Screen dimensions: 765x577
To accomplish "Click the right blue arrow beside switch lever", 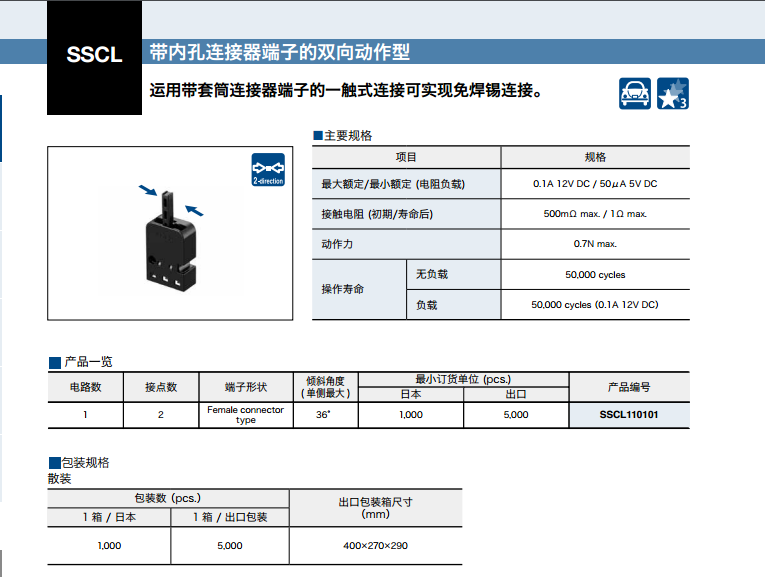I will (198, 208).
